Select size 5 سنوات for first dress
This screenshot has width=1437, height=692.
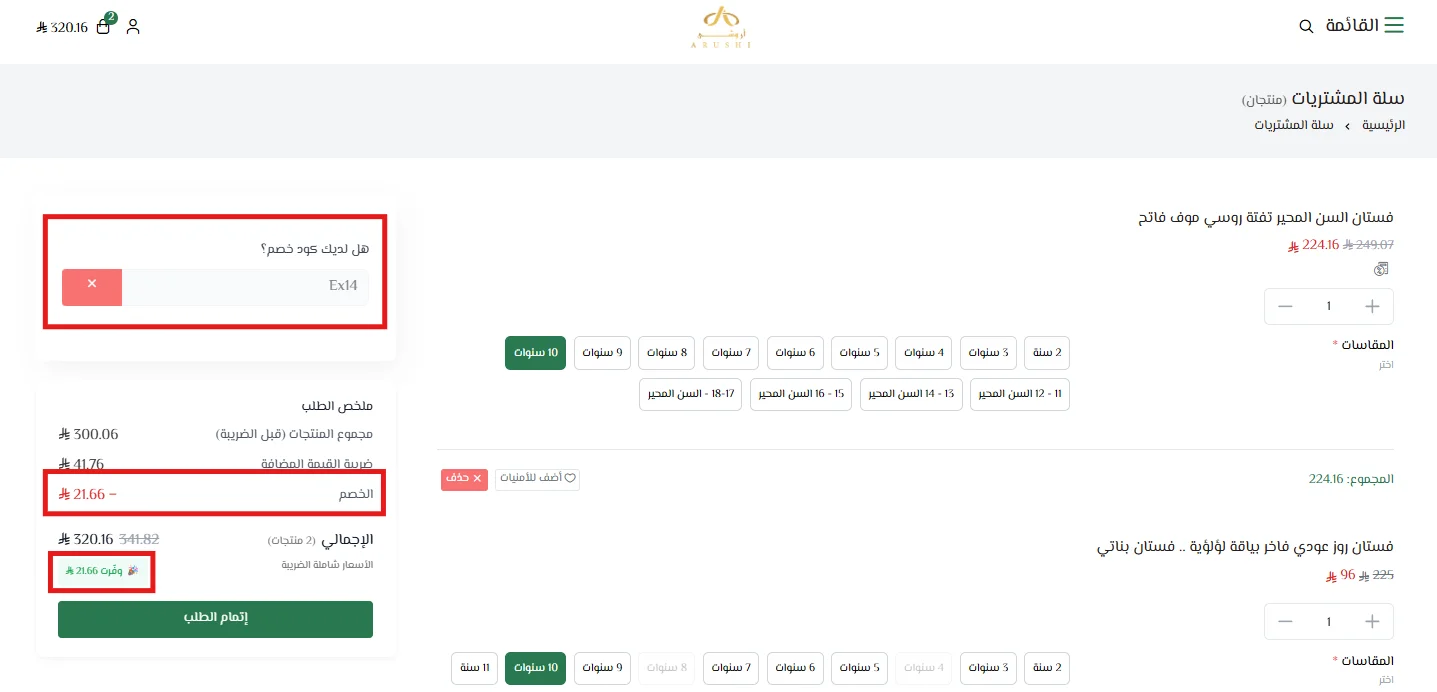point(858,353)
